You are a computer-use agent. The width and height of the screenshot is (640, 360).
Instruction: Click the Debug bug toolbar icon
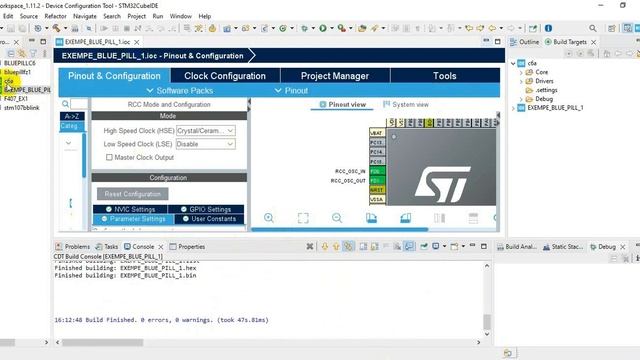click(x=304, y=28)
